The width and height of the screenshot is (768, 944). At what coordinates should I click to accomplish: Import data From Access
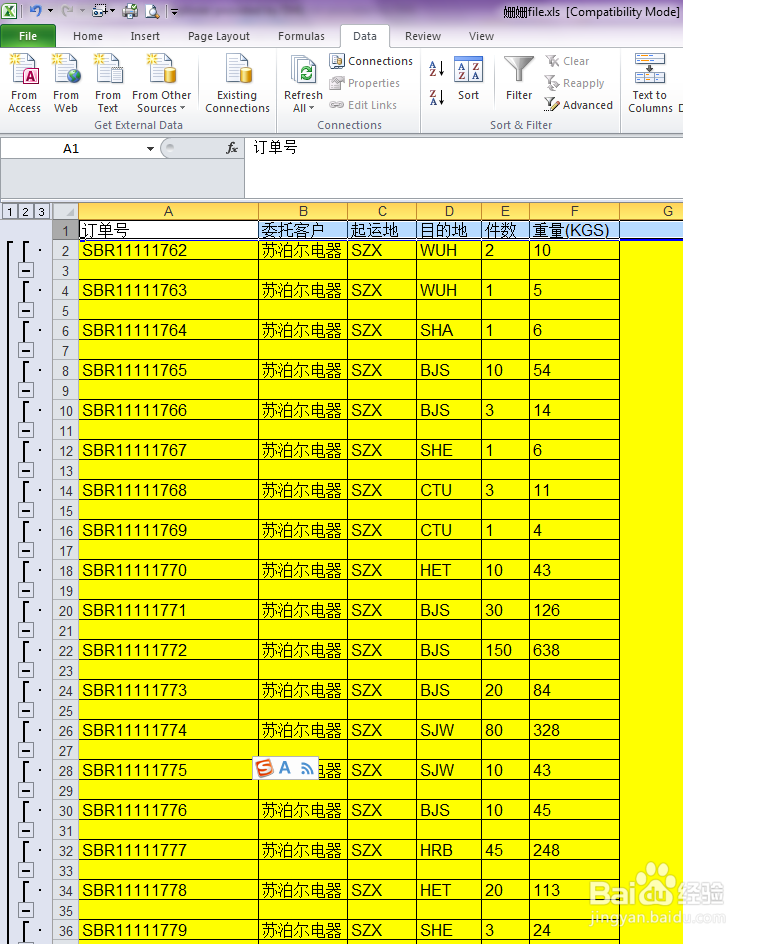coord(24,83)
